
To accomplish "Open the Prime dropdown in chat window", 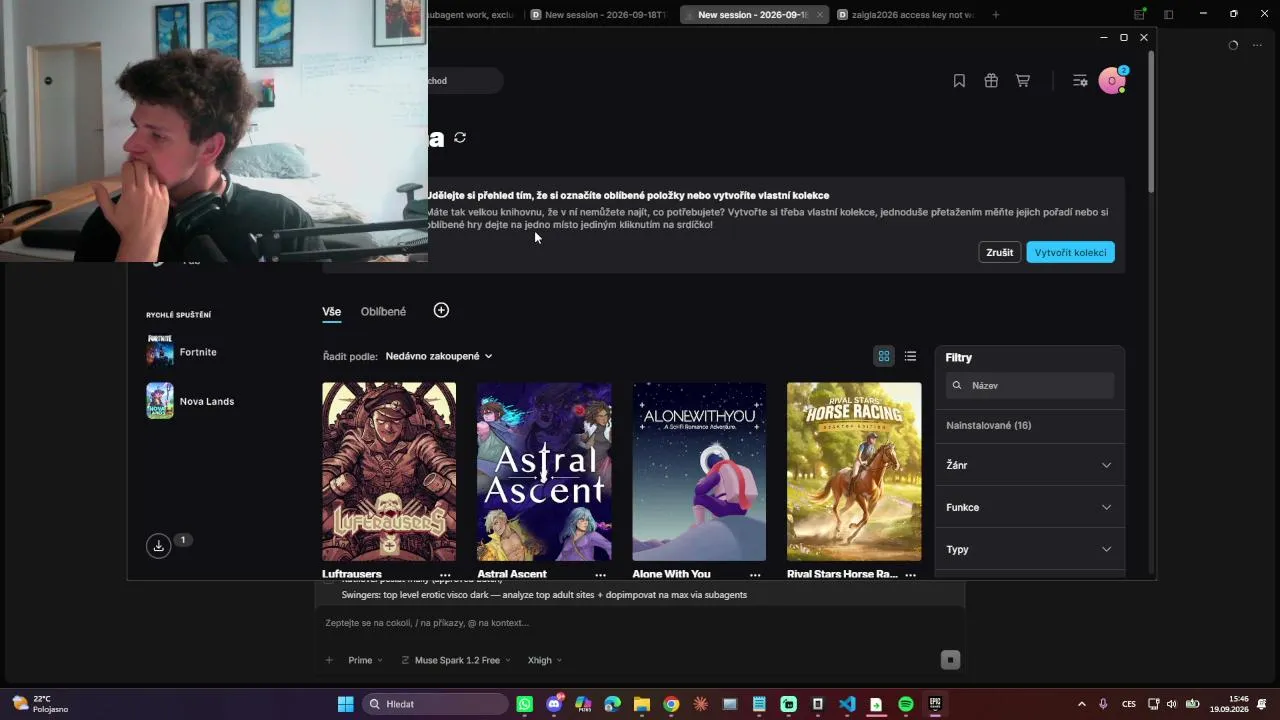I will tap(364, 660).
